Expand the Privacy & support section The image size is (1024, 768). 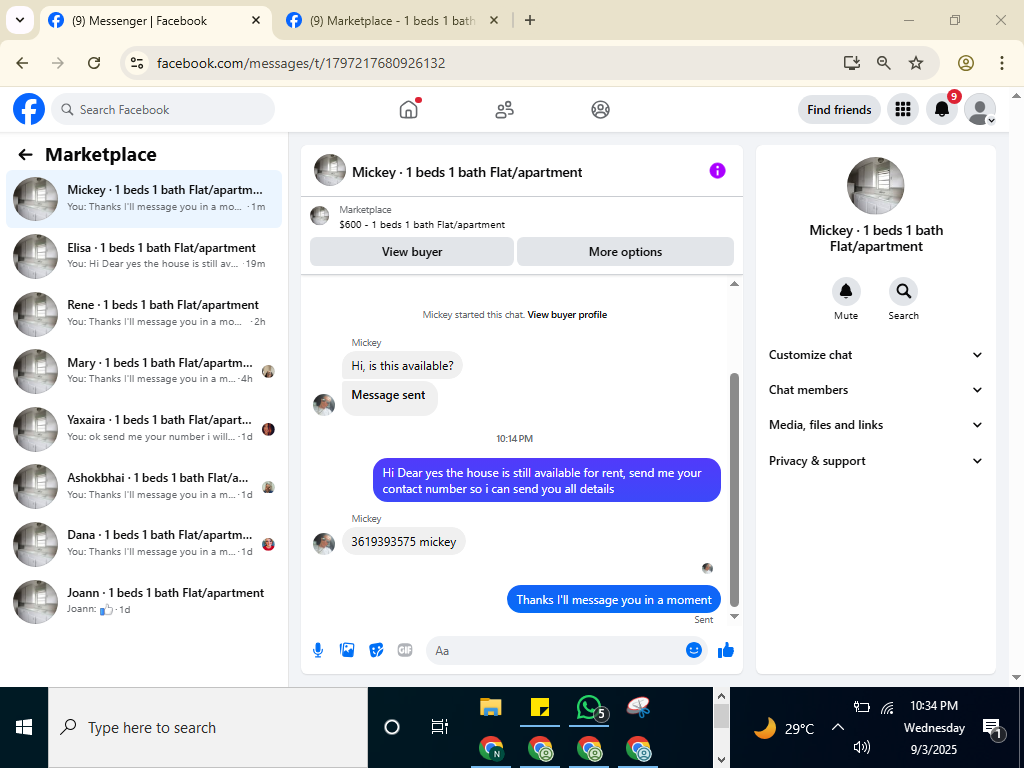[875, 461]
